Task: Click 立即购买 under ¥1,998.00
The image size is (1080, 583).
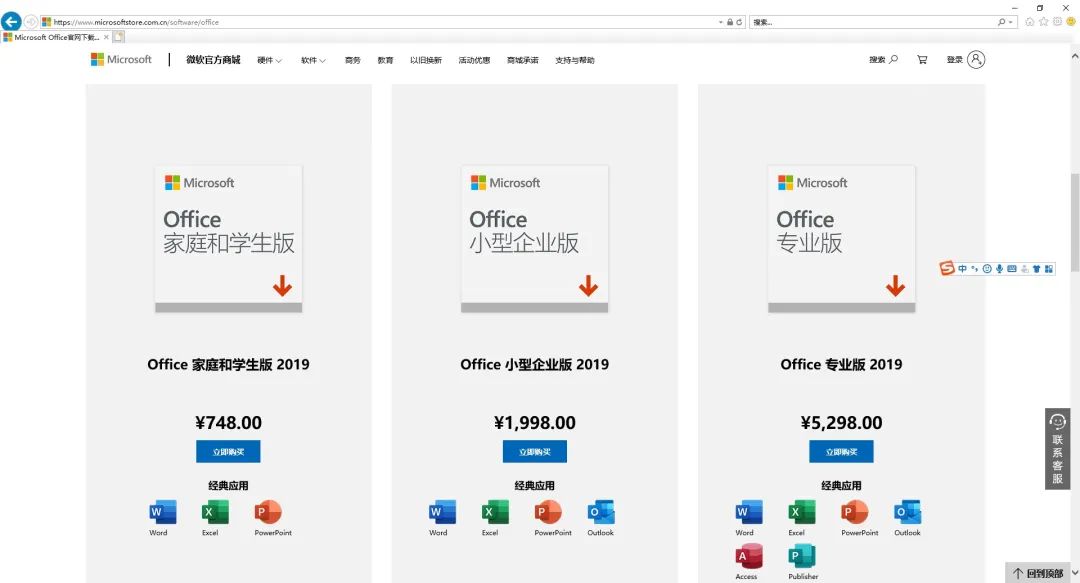Action: [x=534, y=451]
